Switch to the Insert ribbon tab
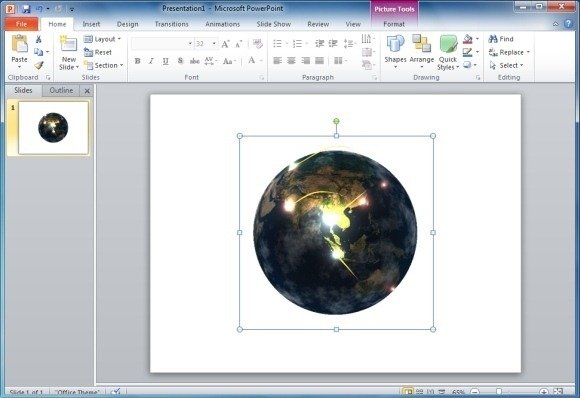580x398 pixels. tap(91, 24)
